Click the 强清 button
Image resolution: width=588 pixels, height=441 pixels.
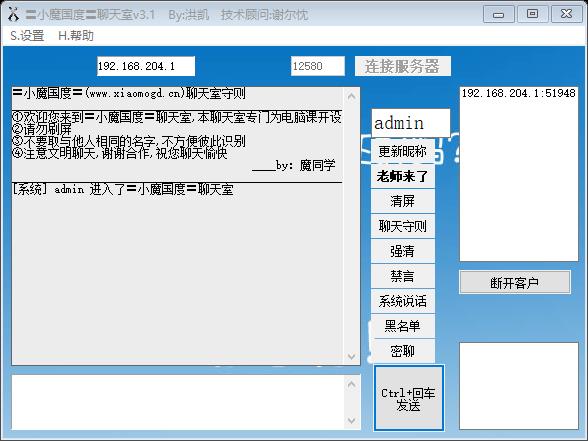point(403,251)
